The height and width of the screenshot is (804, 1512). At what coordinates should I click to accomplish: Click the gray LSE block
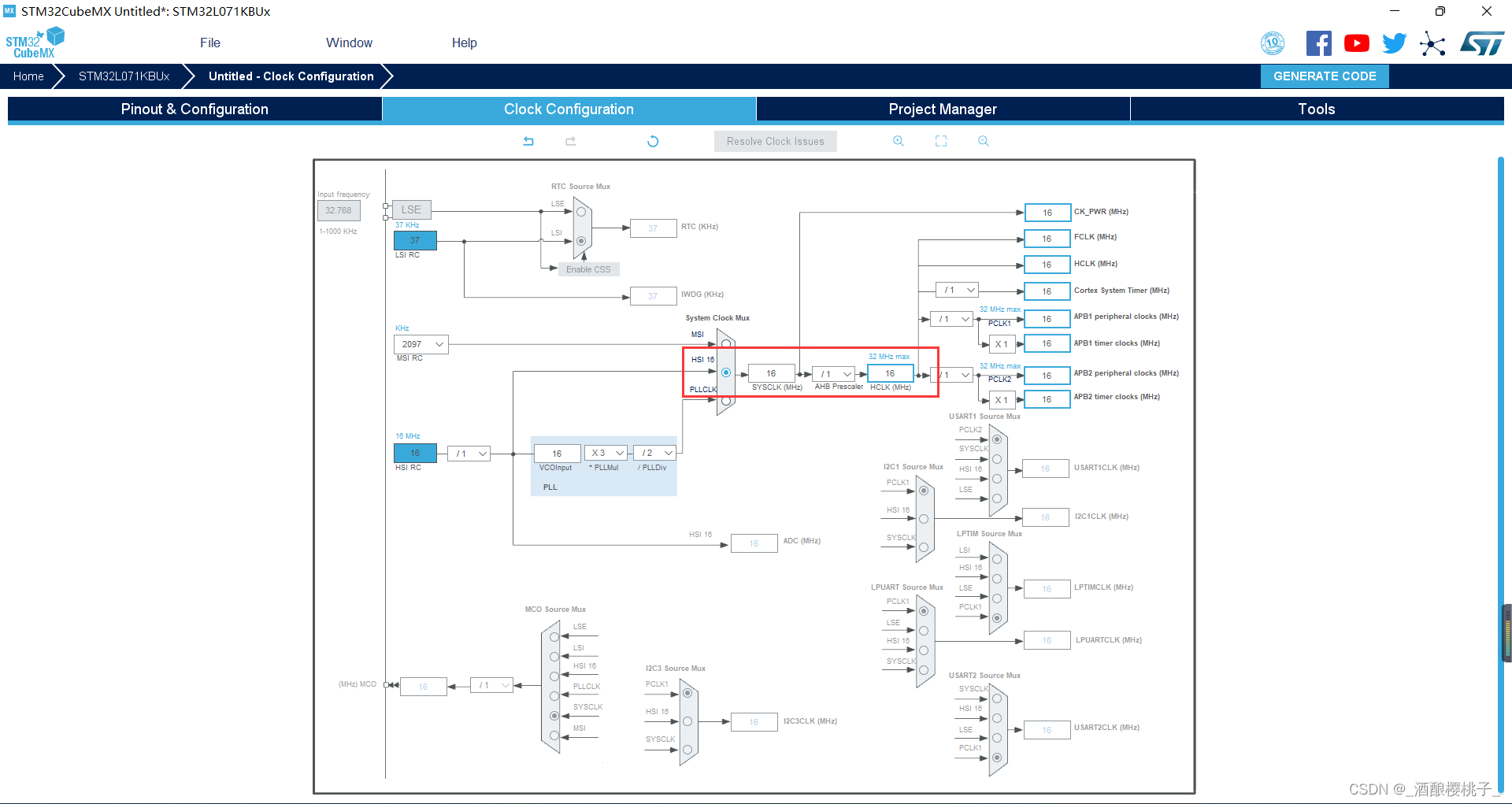(411, 209)
